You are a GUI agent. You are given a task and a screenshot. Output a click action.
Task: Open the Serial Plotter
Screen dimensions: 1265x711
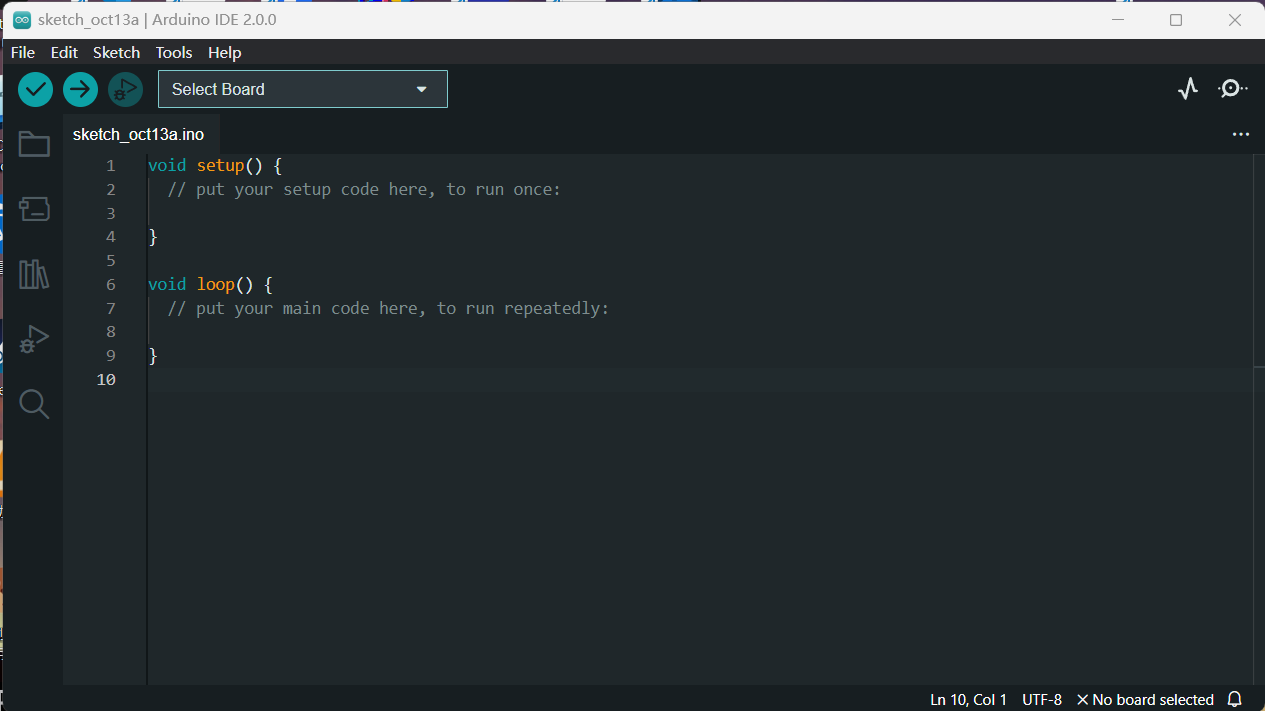tap(1188, 89)
